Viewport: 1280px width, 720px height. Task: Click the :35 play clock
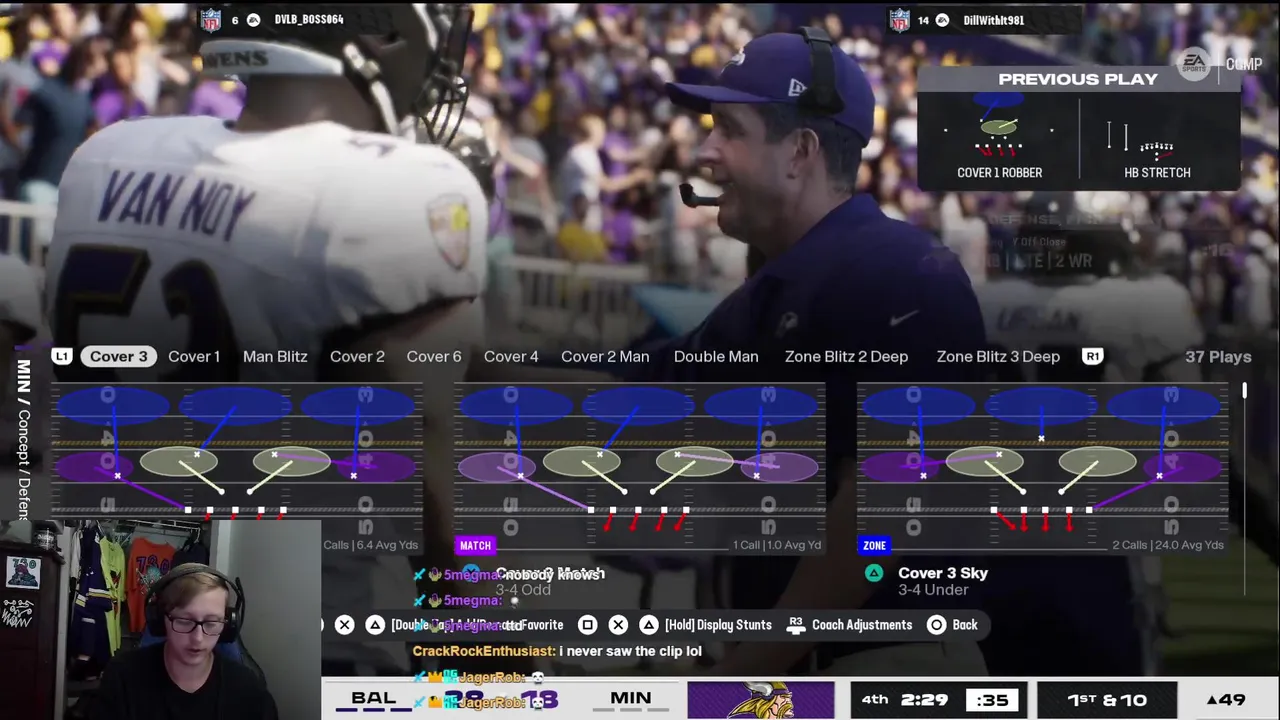click(992, 700)
